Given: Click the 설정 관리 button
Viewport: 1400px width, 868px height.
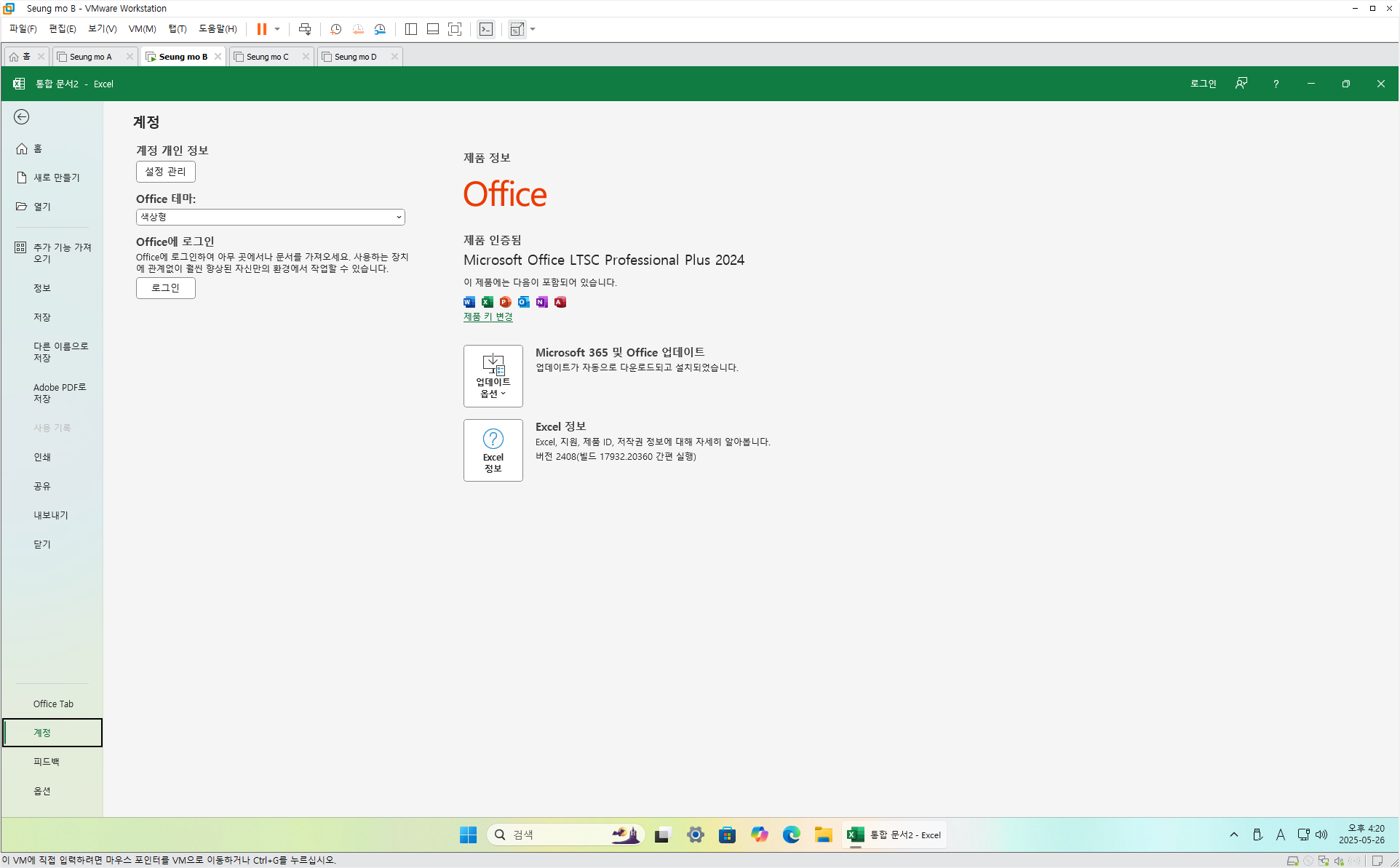Looking at the screenshot, I should (165, 172).
